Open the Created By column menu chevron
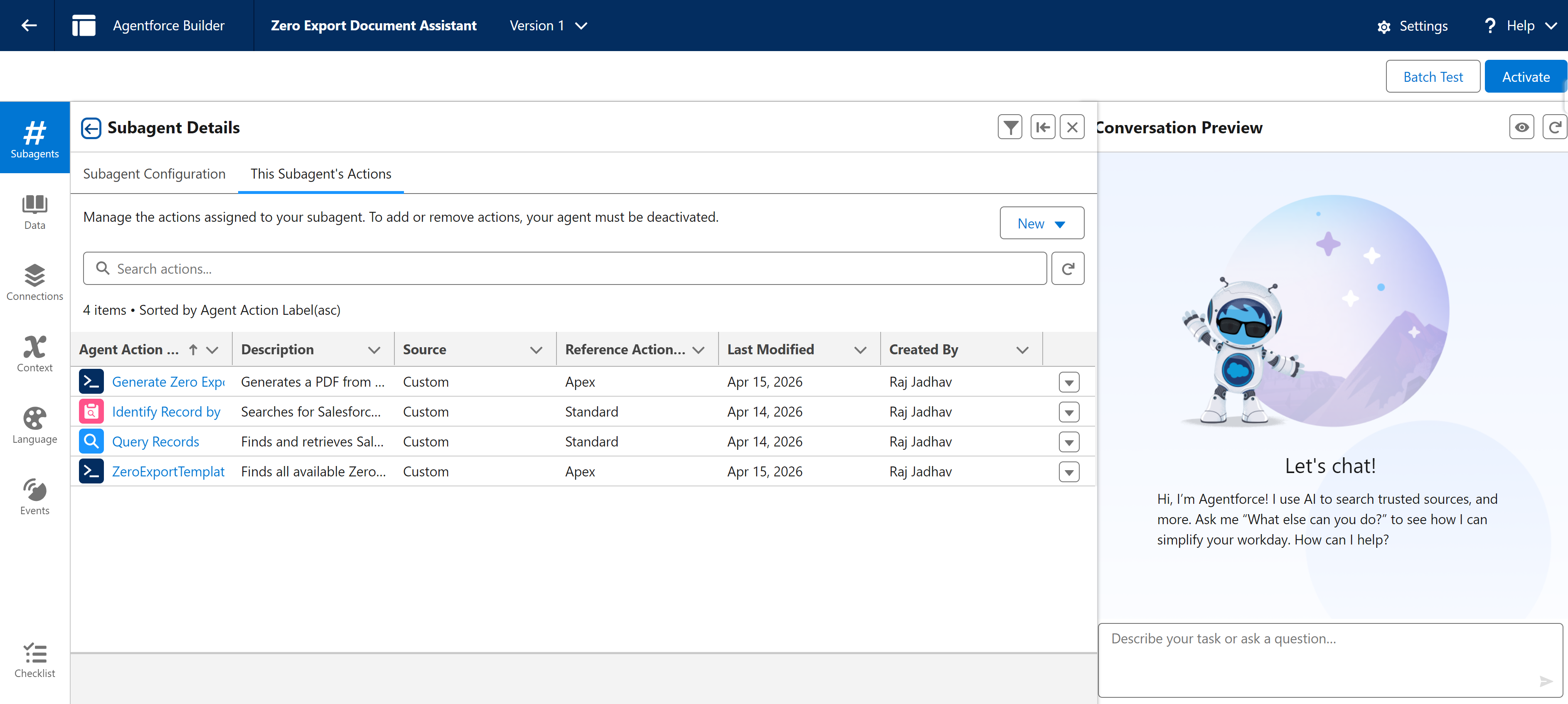This screenshot has height=704, width=1568. (1023, 350)
